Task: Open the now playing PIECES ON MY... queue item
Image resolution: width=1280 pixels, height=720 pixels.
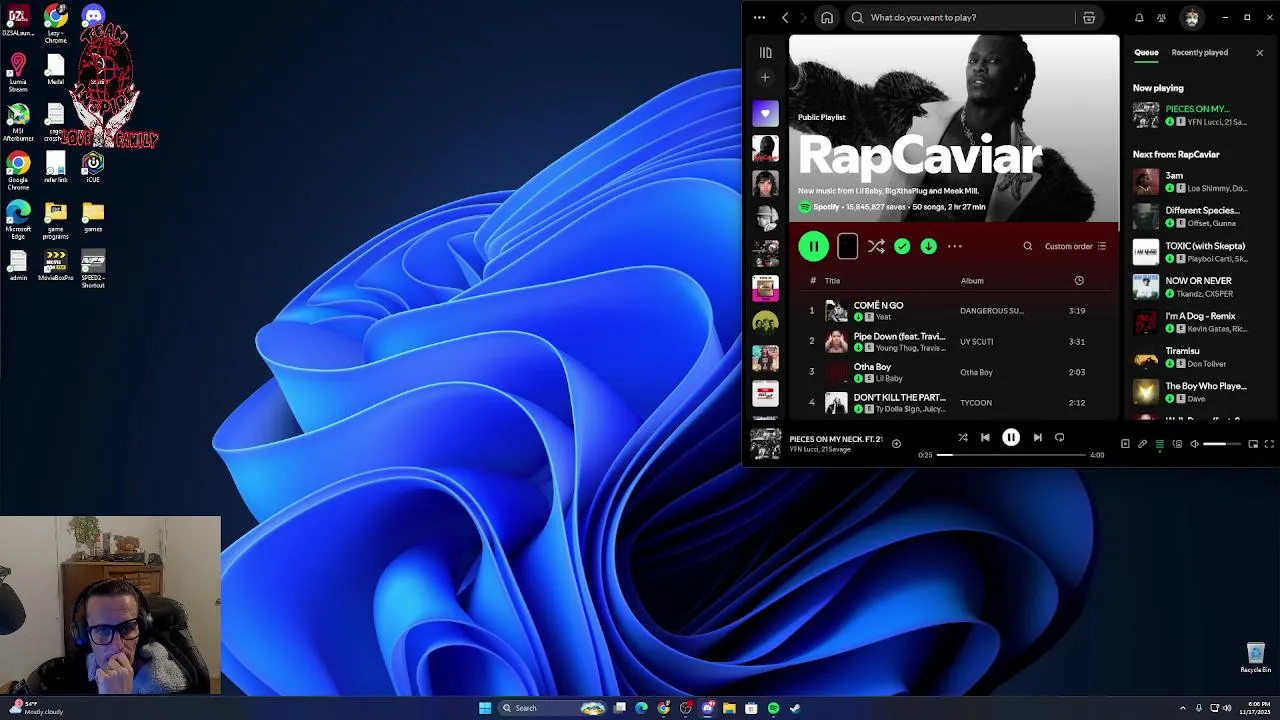Action: tap(1198, 115)
